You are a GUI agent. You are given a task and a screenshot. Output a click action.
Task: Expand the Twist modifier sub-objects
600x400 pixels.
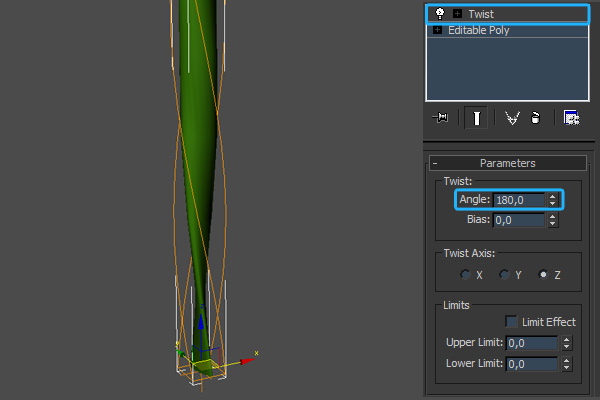(457, 14)
